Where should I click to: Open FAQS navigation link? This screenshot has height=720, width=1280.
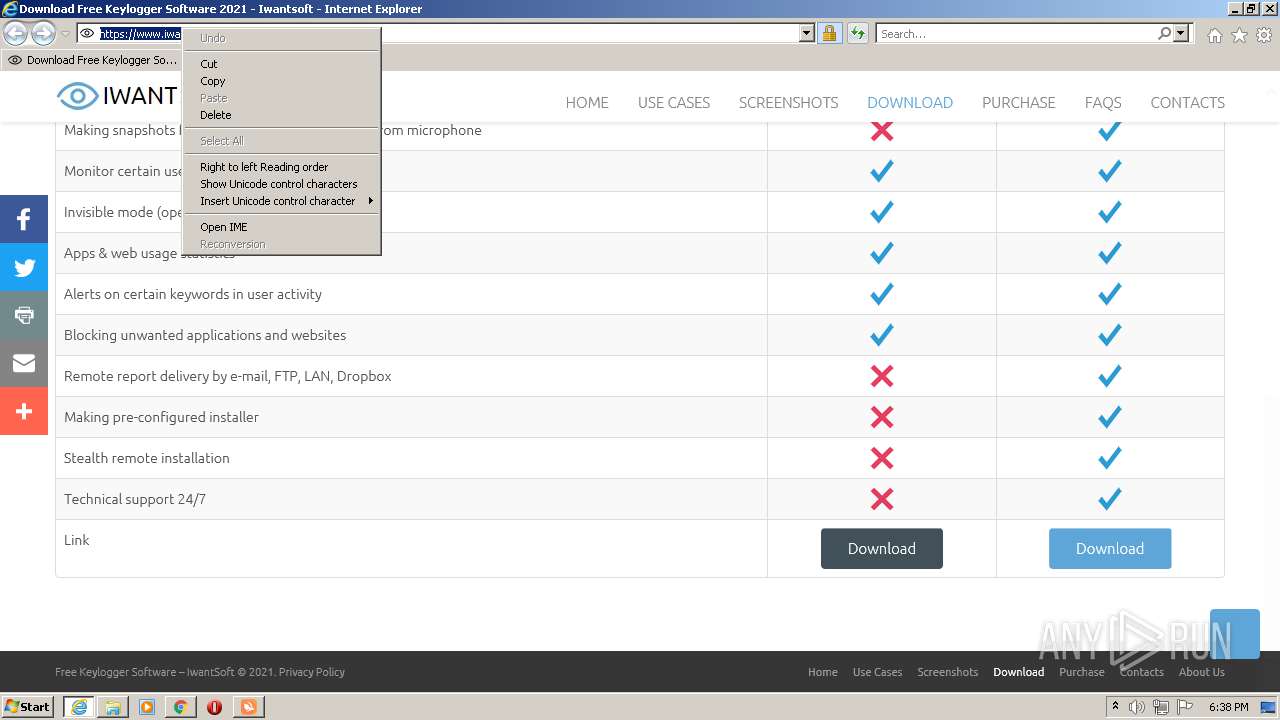[1103, 102]
